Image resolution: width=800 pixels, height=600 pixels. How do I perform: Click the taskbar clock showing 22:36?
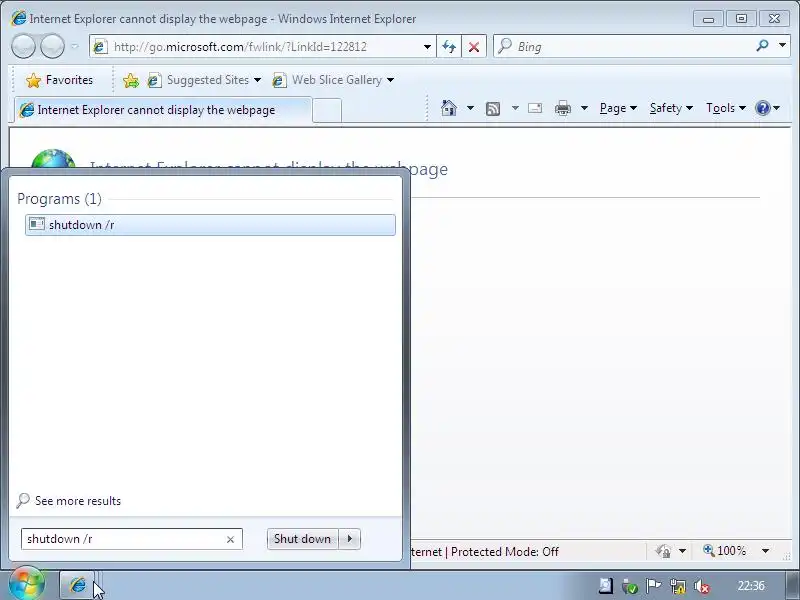(x=751, y=586)
